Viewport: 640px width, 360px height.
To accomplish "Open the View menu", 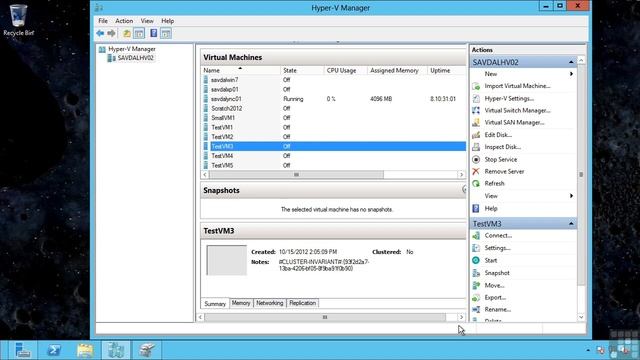I will click(147, 21).
